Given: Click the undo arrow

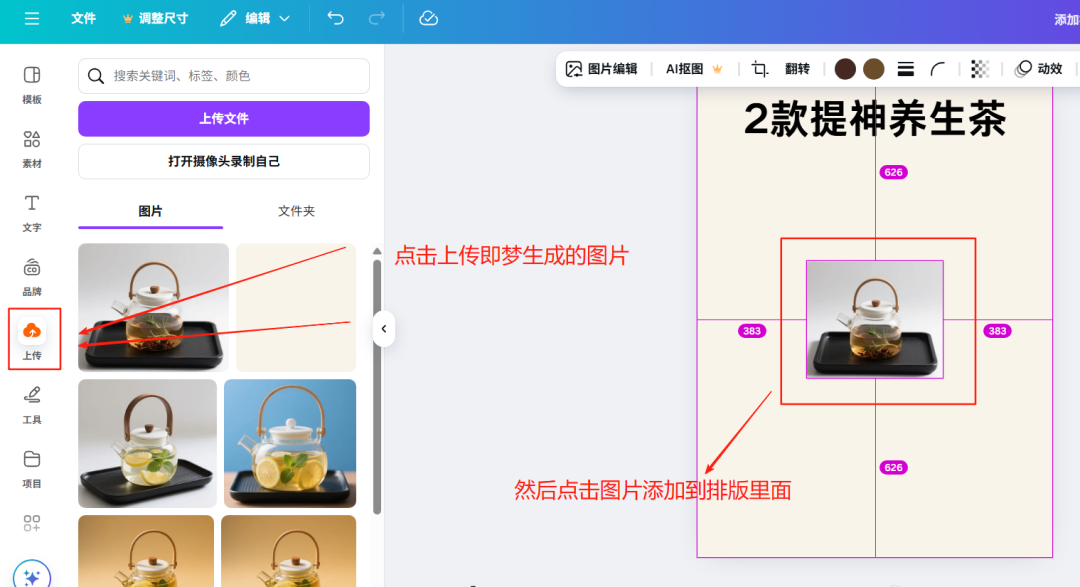Looking at the screenshot, I should click(x=335, y=19).
